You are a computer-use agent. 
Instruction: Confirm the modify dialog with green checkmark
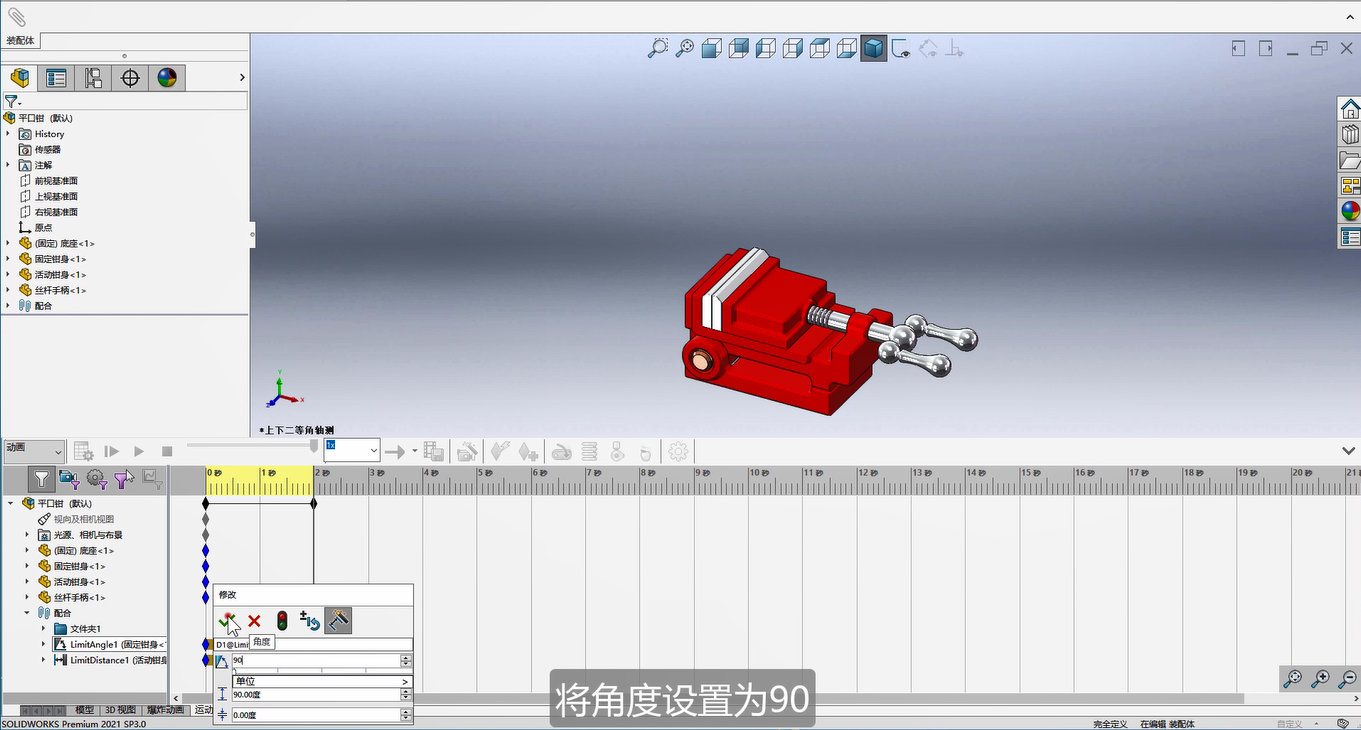coord(227,621)
